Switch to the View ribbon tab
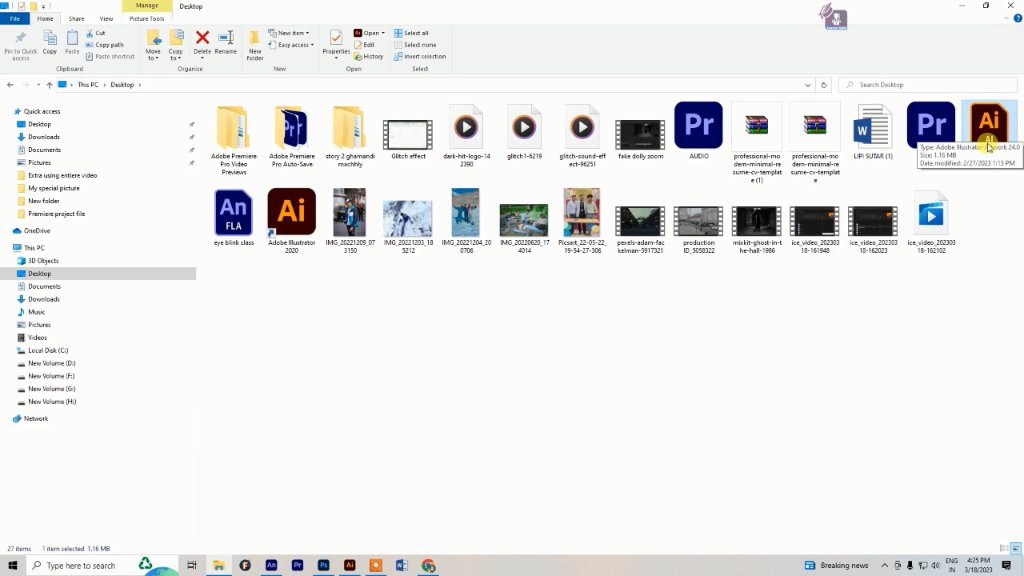The height and width of the screenshot is (576, 1024). (x=106, y=19)
